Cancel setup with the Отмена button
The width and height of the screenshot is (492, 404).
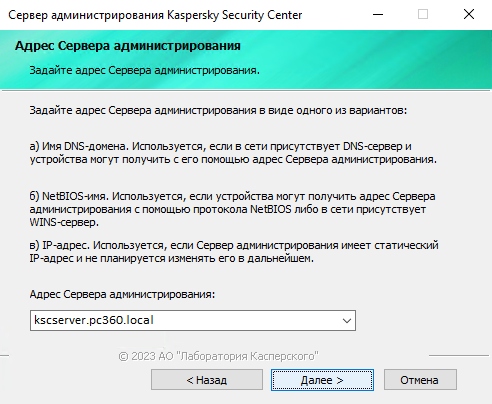[420, 380]
